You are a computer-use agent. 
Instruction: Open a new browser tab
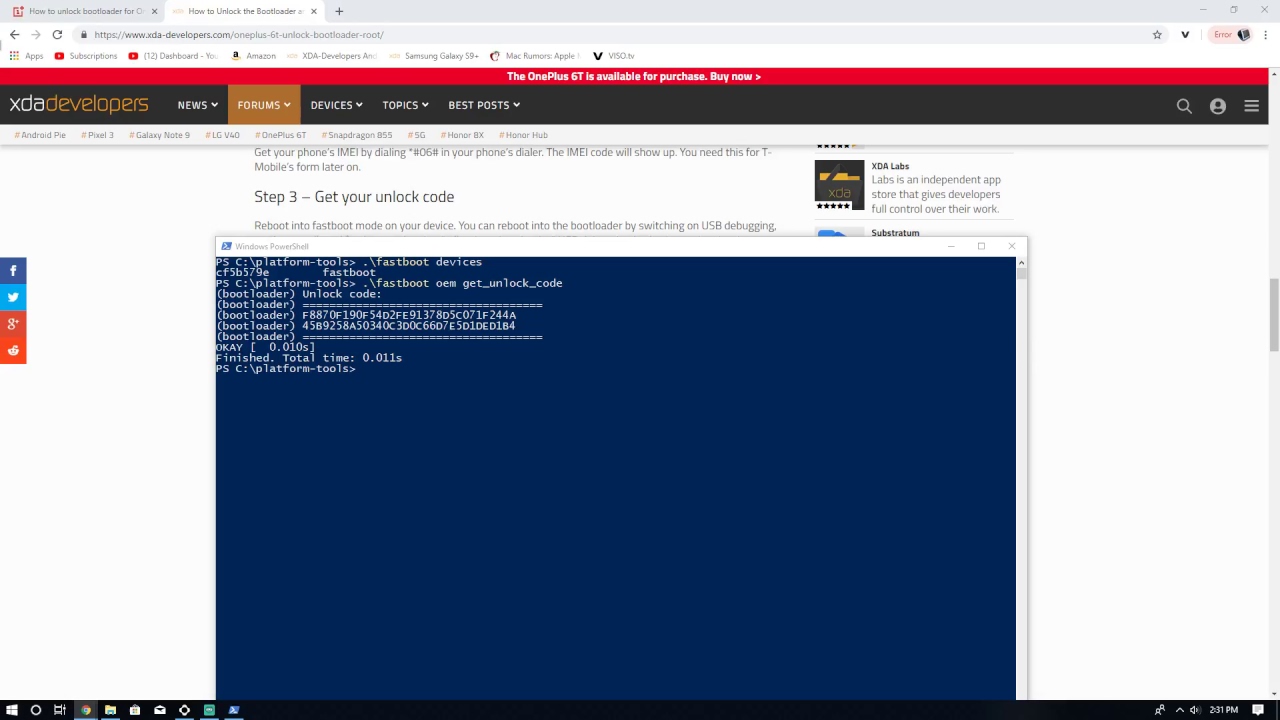(x=339, y=11)
